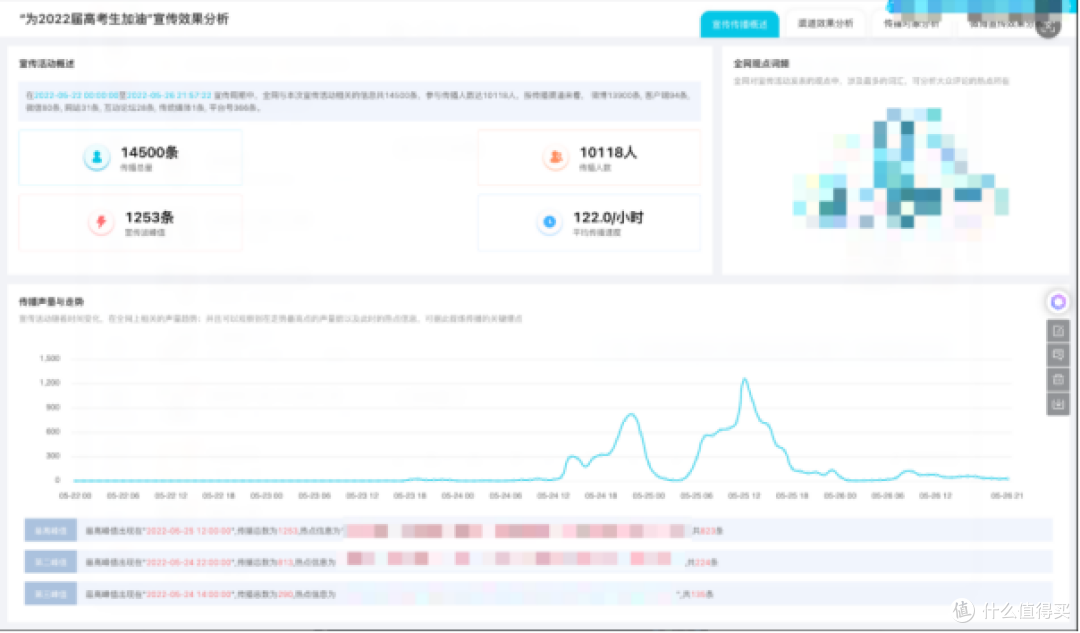Click the 宣传活动概述 section title
The image size is (1080, 633).
click(x=46, y=63)
